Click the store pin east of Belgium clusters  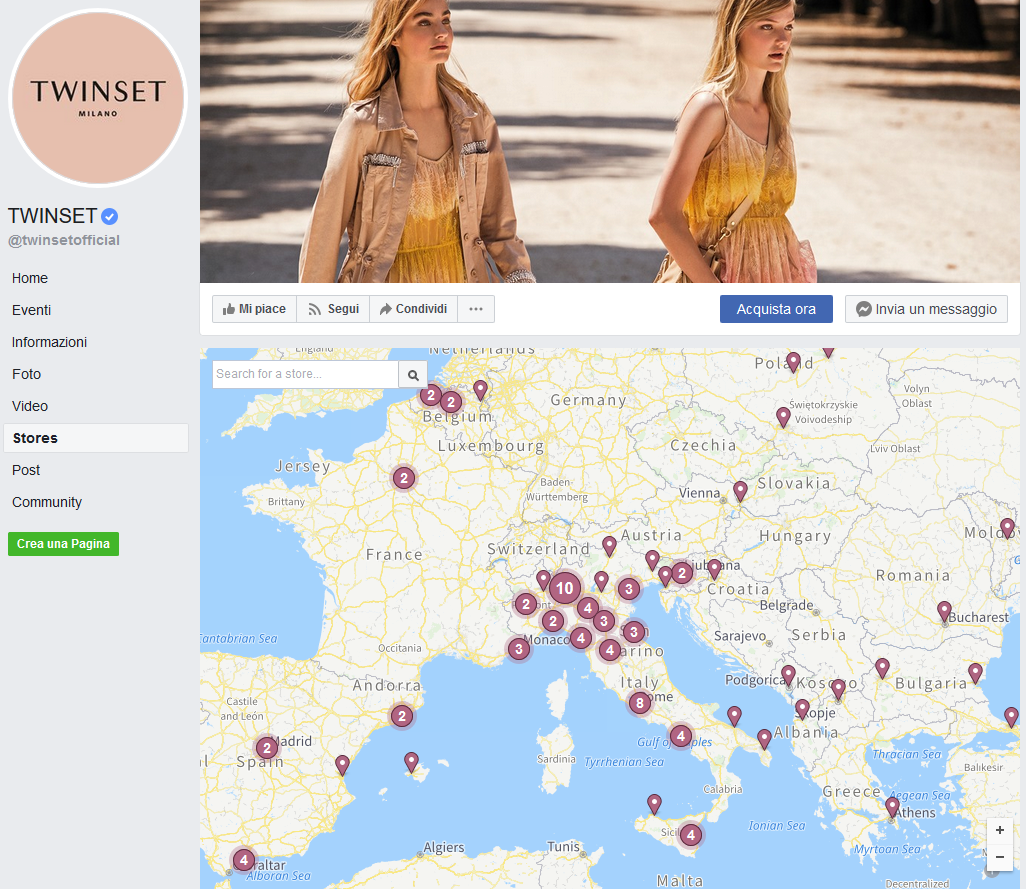coord(480,390)
